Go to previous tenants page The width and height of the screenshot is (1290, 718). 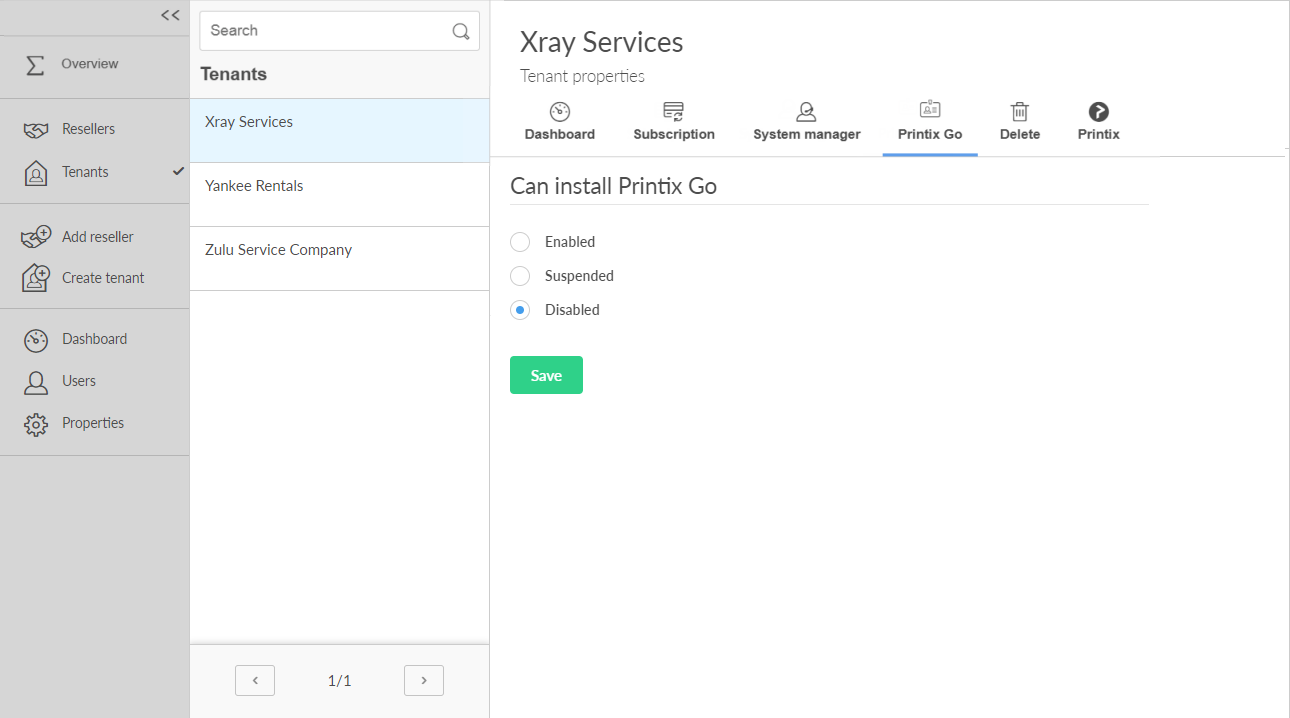coord(255,681)
